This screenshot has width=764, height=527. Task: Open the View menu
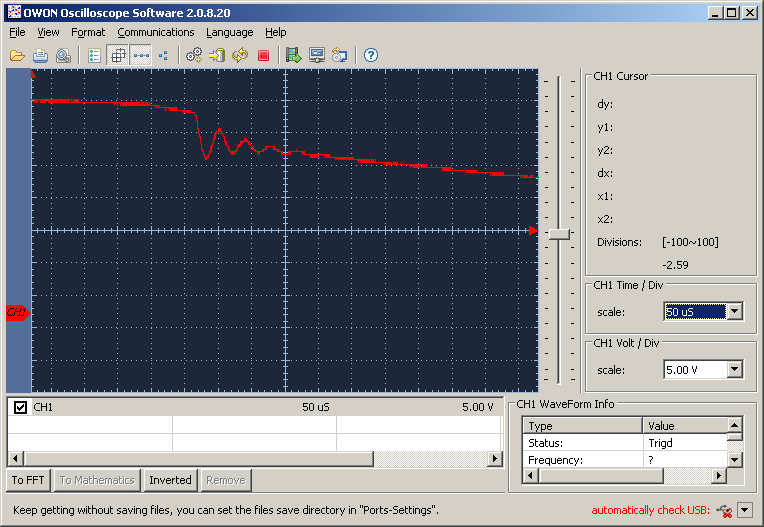click(48, 32)
